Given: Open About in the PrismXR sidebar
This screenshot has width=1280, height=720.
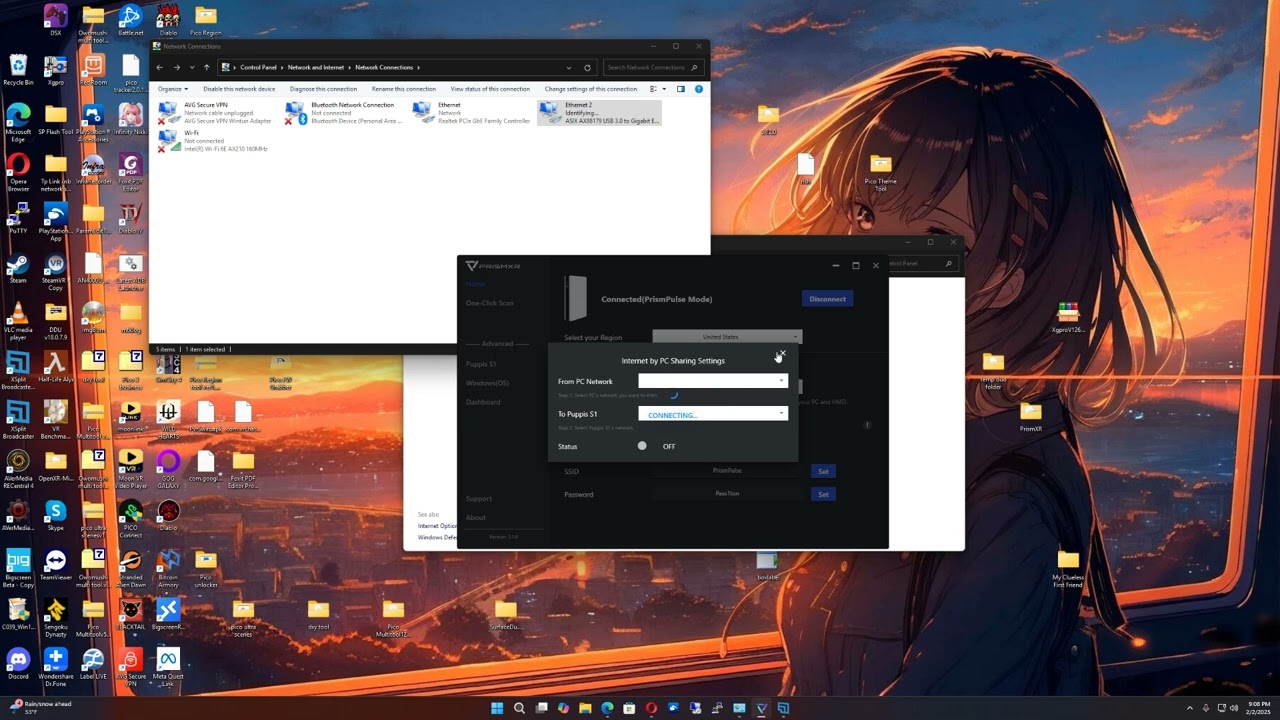Looking at the screenshot, I should pyautogui.click(x=476, y=517).
